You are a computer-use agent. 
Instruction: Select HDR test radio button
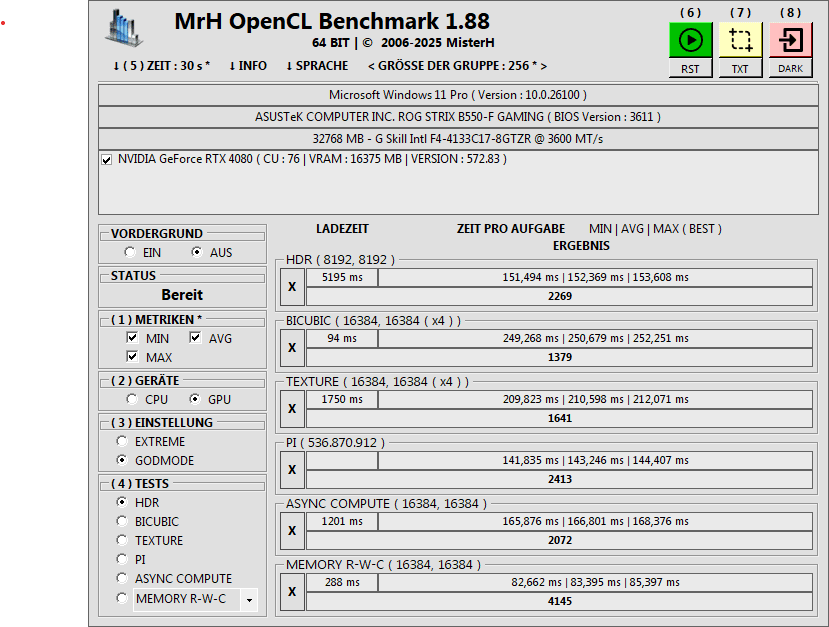click(x=122, y=502)
